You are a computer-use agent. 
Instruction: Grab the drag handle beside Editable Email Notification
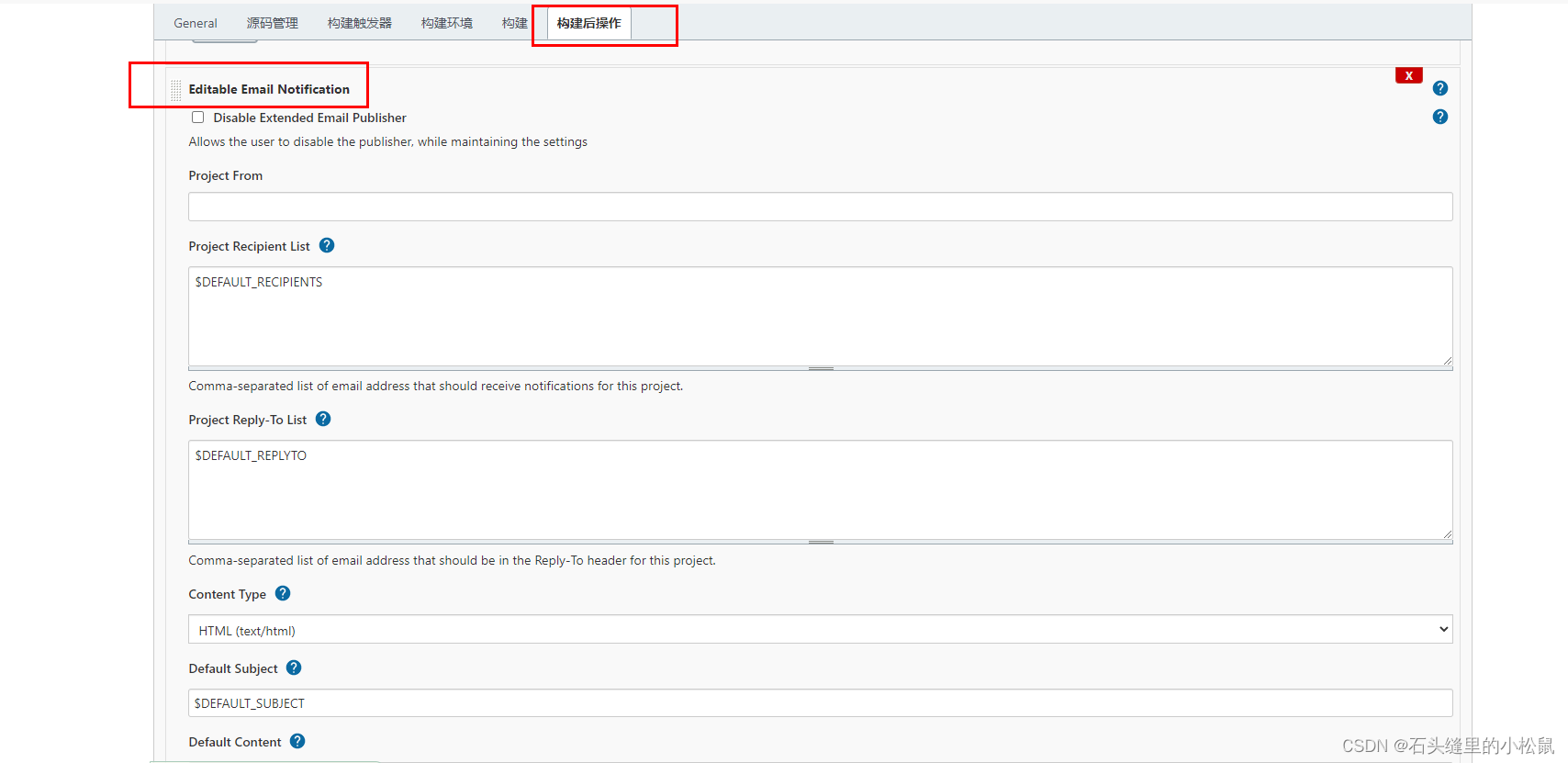(x=176, y=90)
